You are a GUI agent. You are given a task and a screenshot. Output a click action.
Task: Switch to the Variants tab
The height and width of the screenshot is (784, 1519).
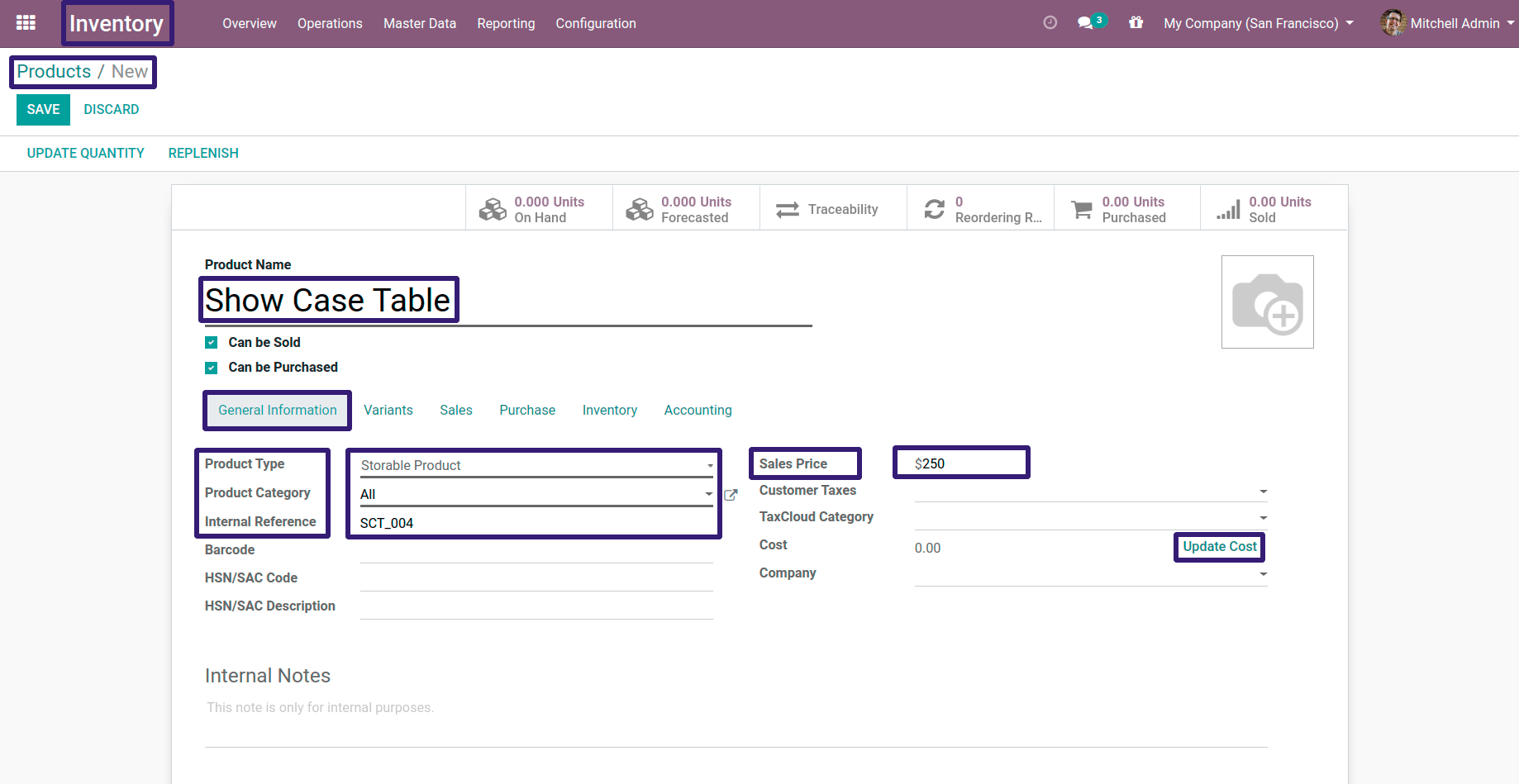[x=388, y=411]
